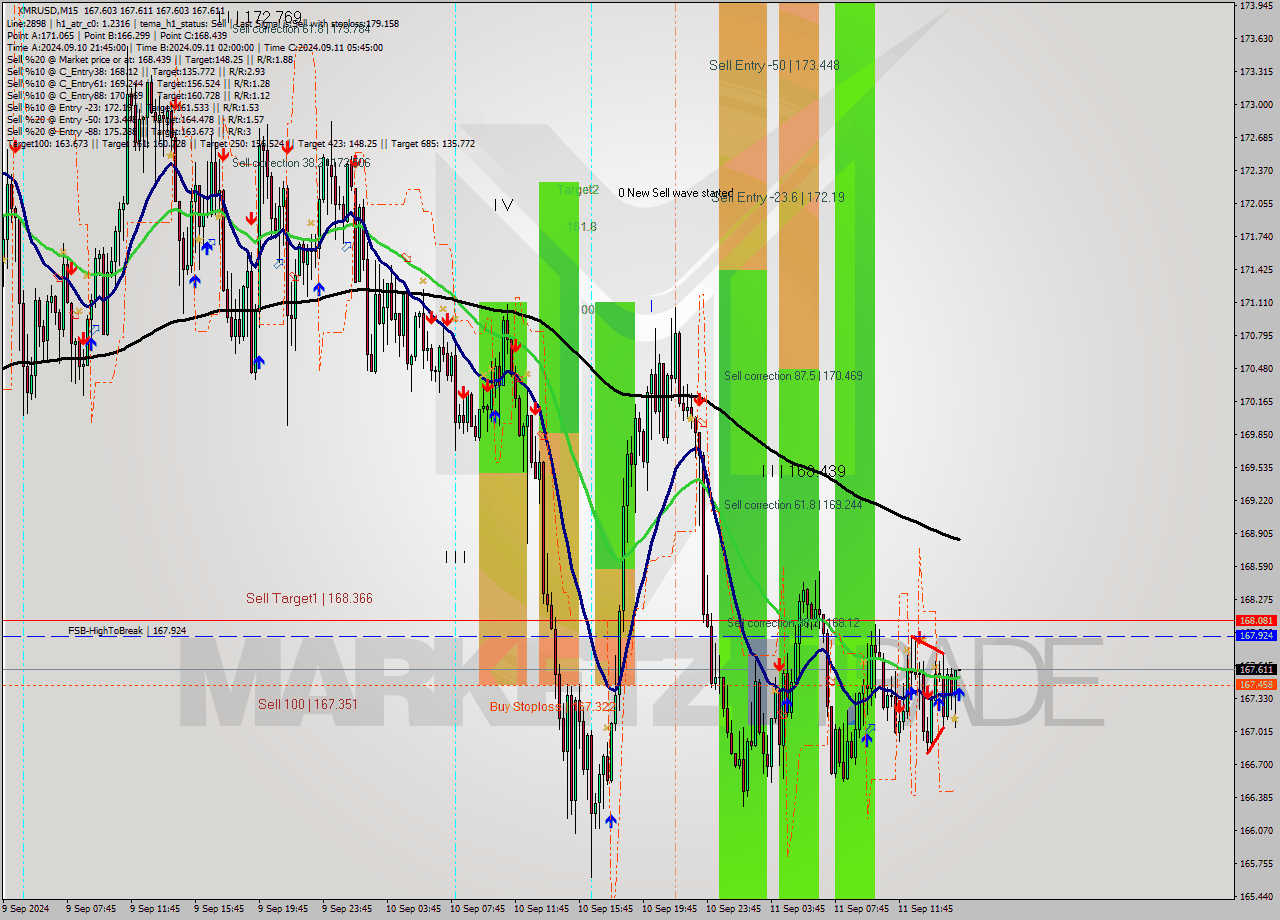1280x920 pixels.
Task: Click the orange 167.458 price tag
Action: (1256, 684)
